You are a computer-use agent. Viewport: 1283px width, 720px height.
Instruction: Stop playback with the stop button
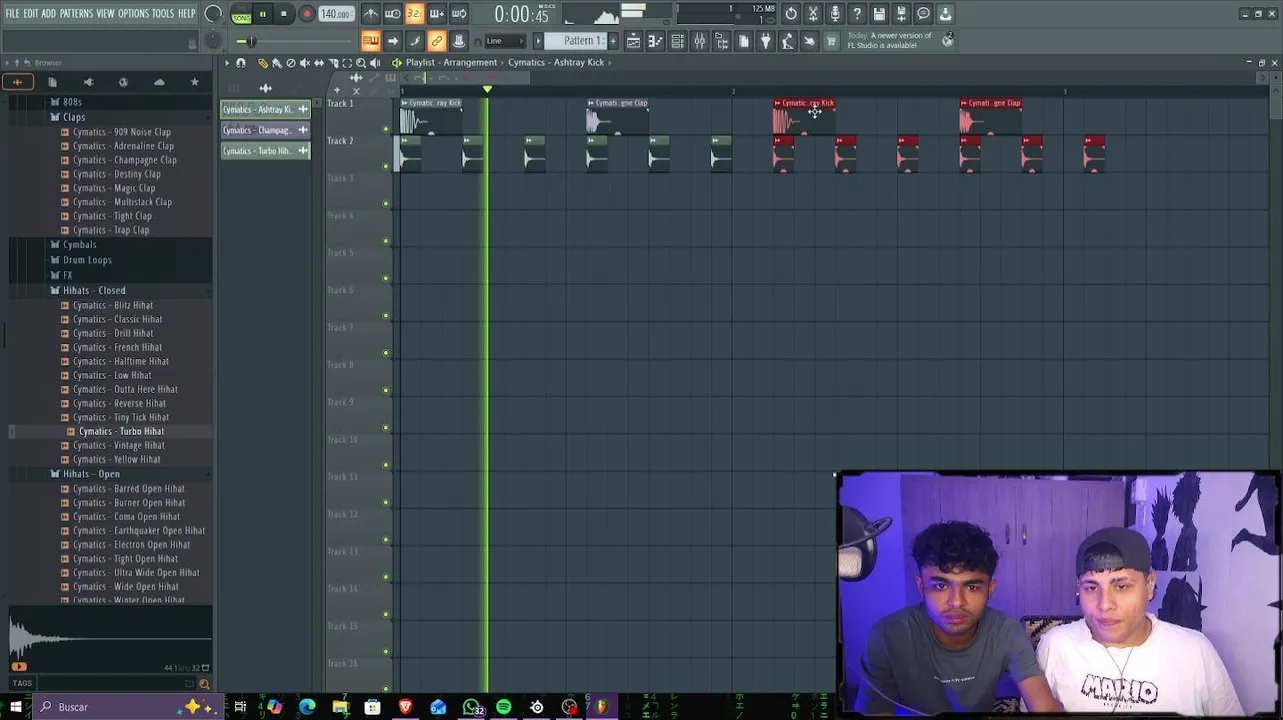pos(284,14)
